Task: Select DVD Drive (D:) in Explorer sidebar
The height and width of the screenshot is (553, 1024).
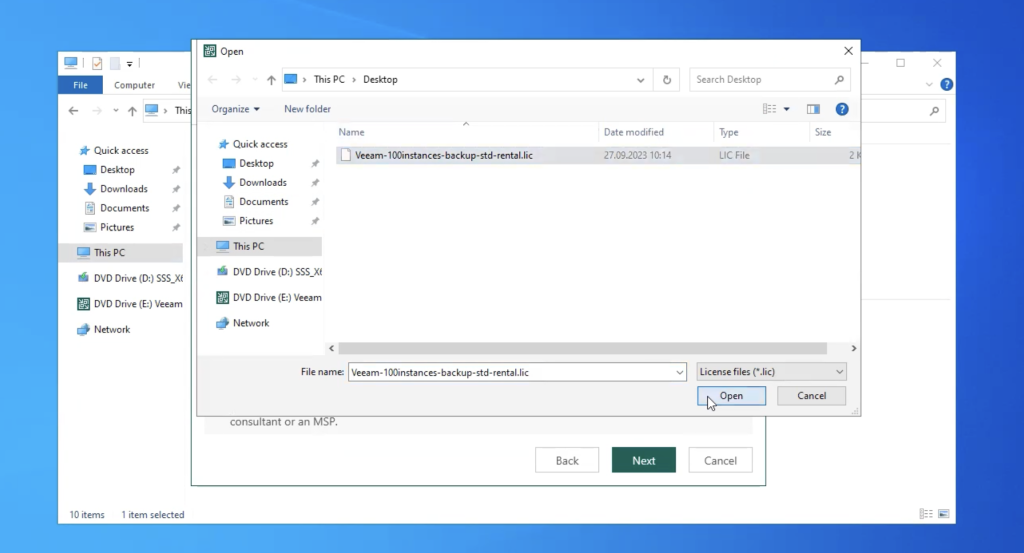Action: (130, 278)
